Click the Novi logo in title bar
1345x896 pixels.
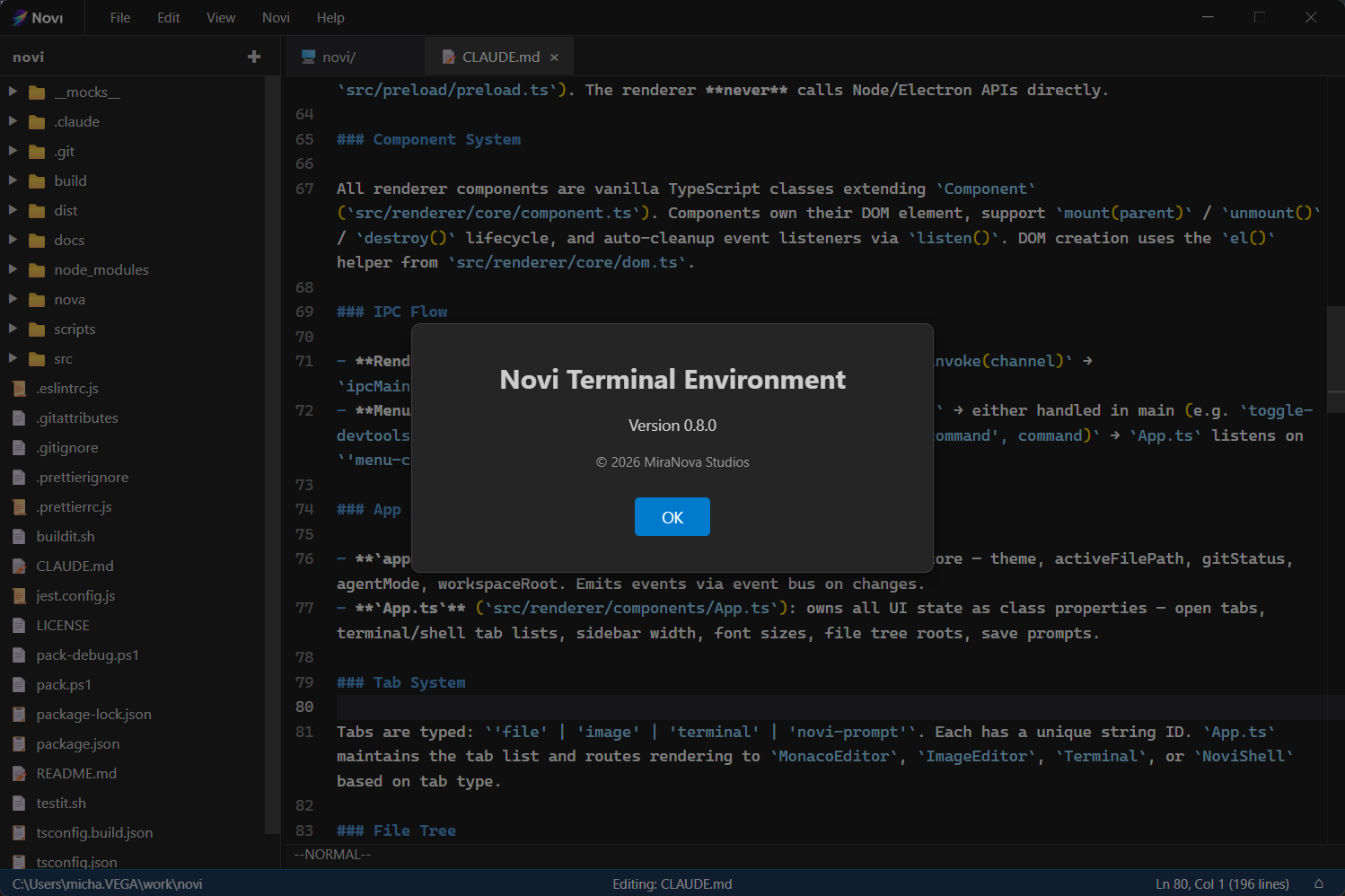pos(20,18)
